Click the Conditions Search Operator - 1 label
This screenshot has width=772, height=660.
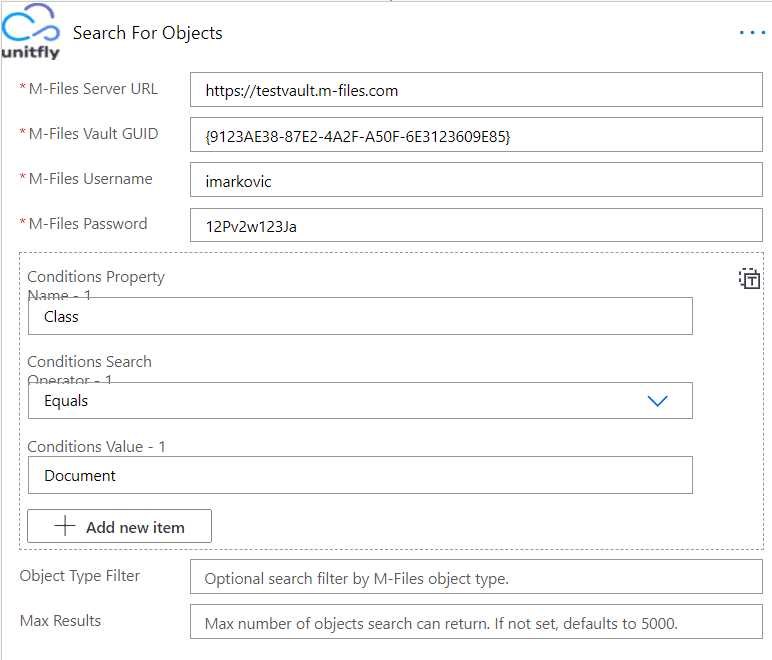[x=89, y=369]
